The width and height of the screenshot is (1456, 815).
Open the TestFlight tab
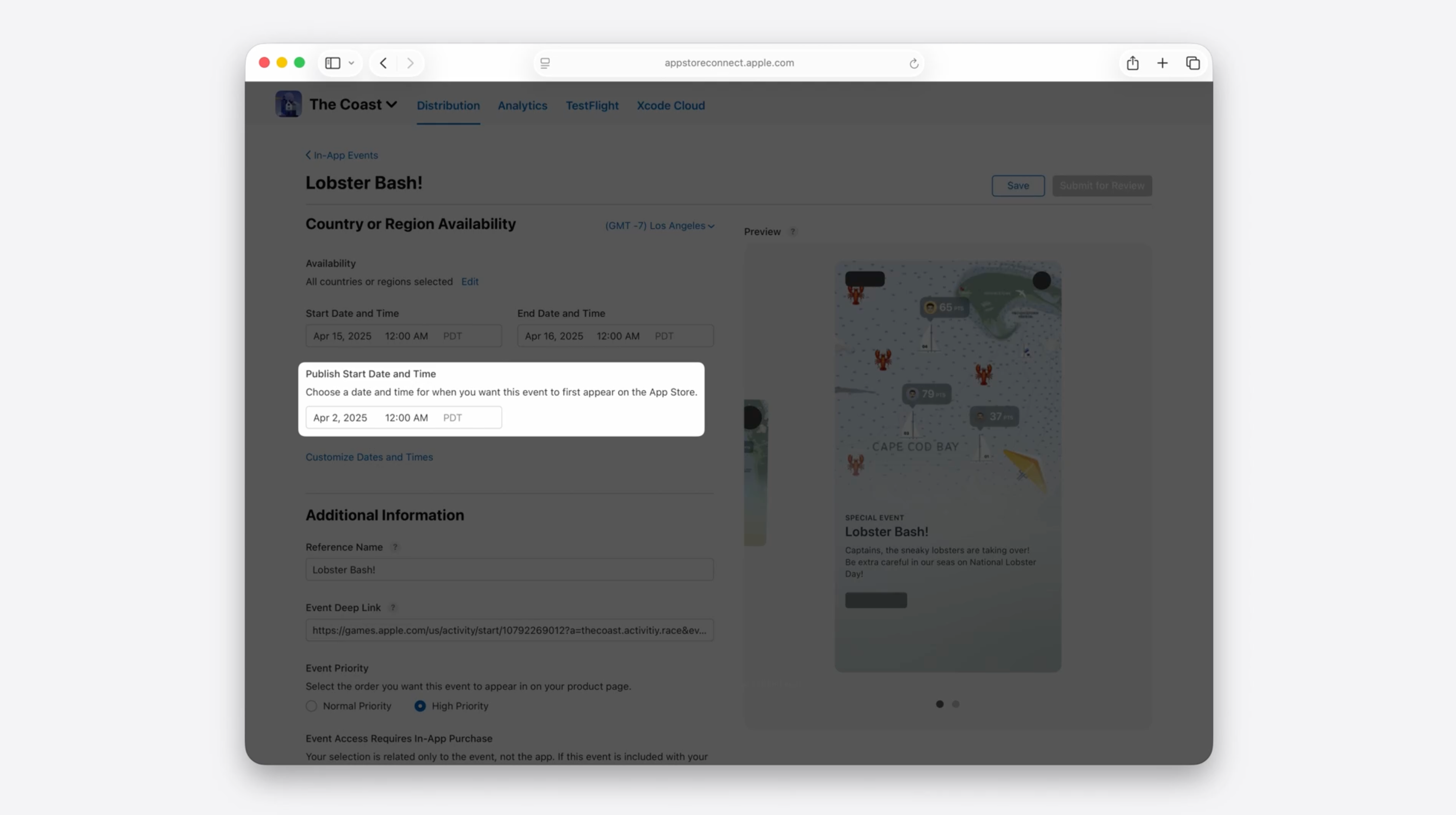(592, 105)
